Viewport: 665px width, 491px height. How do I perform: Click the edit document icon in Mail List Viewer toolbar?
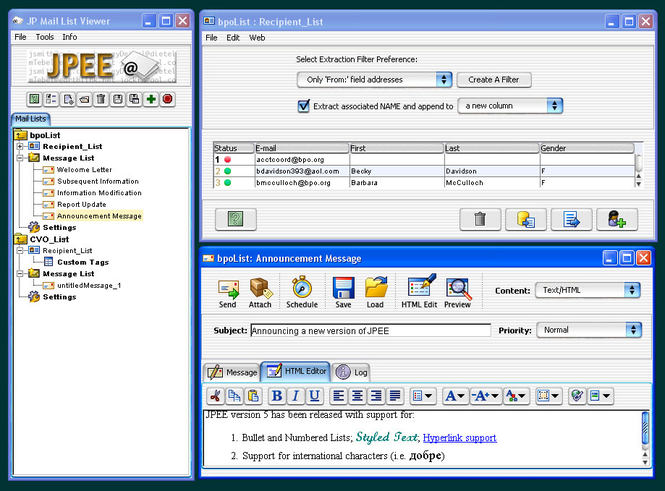click(68, 99)
